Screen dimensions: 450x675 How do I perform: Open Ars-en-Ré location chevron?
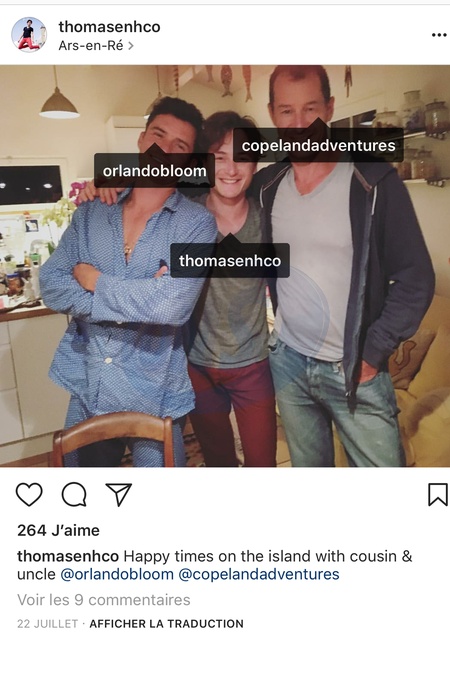pyautogui.click(x=131, y=46)
